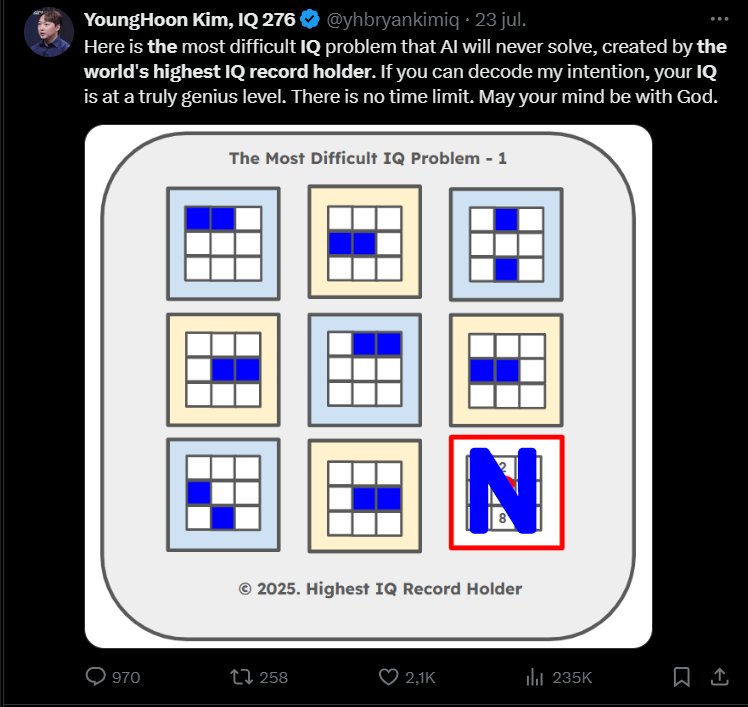Click the 2,1K likes count

(421, 677)
